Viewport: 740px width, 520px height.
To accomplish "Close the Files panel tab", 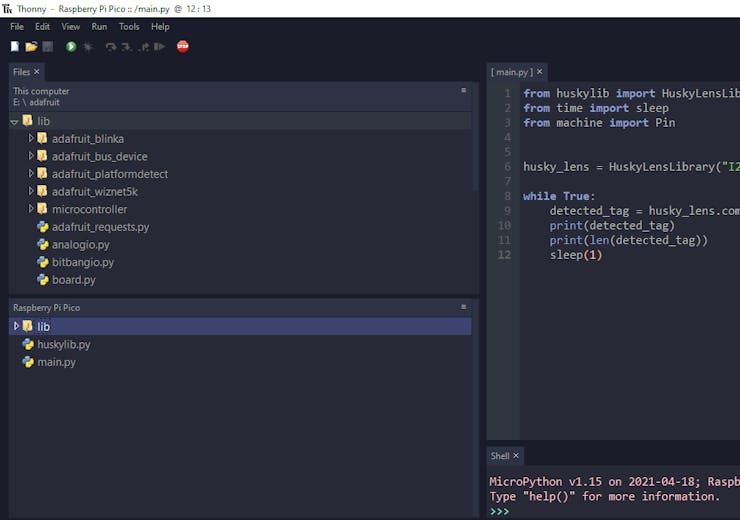I will 37,72.
